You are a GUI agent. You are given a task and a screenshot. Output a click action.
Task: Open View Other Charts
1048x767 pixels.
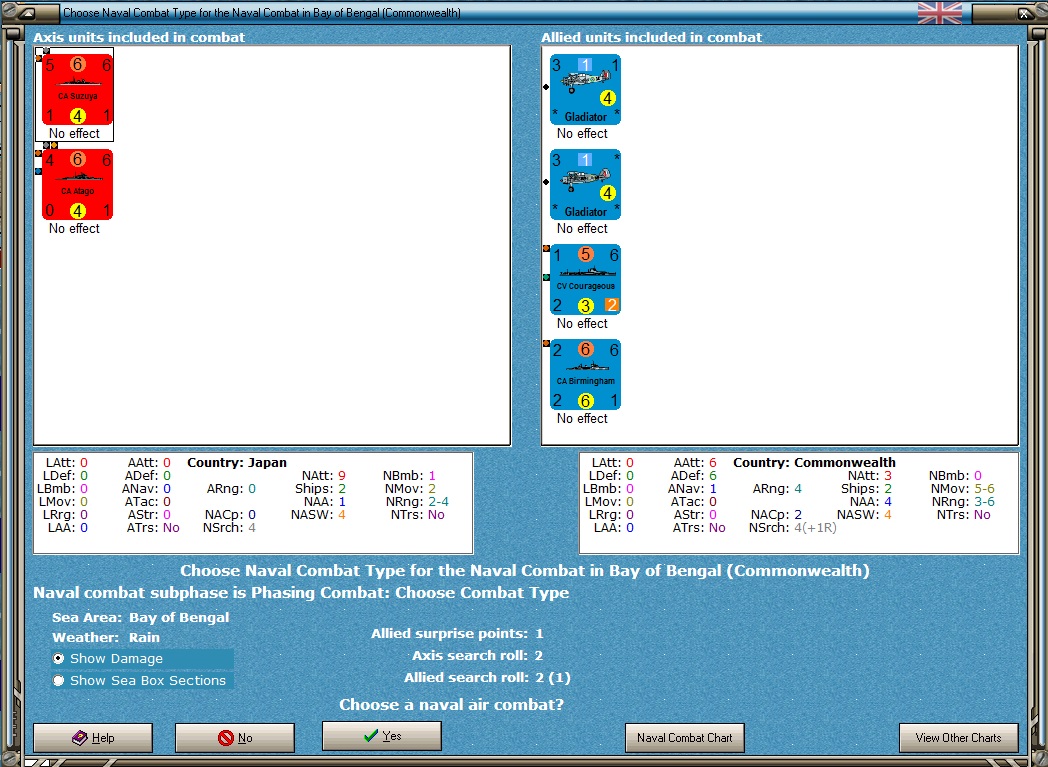958,738
